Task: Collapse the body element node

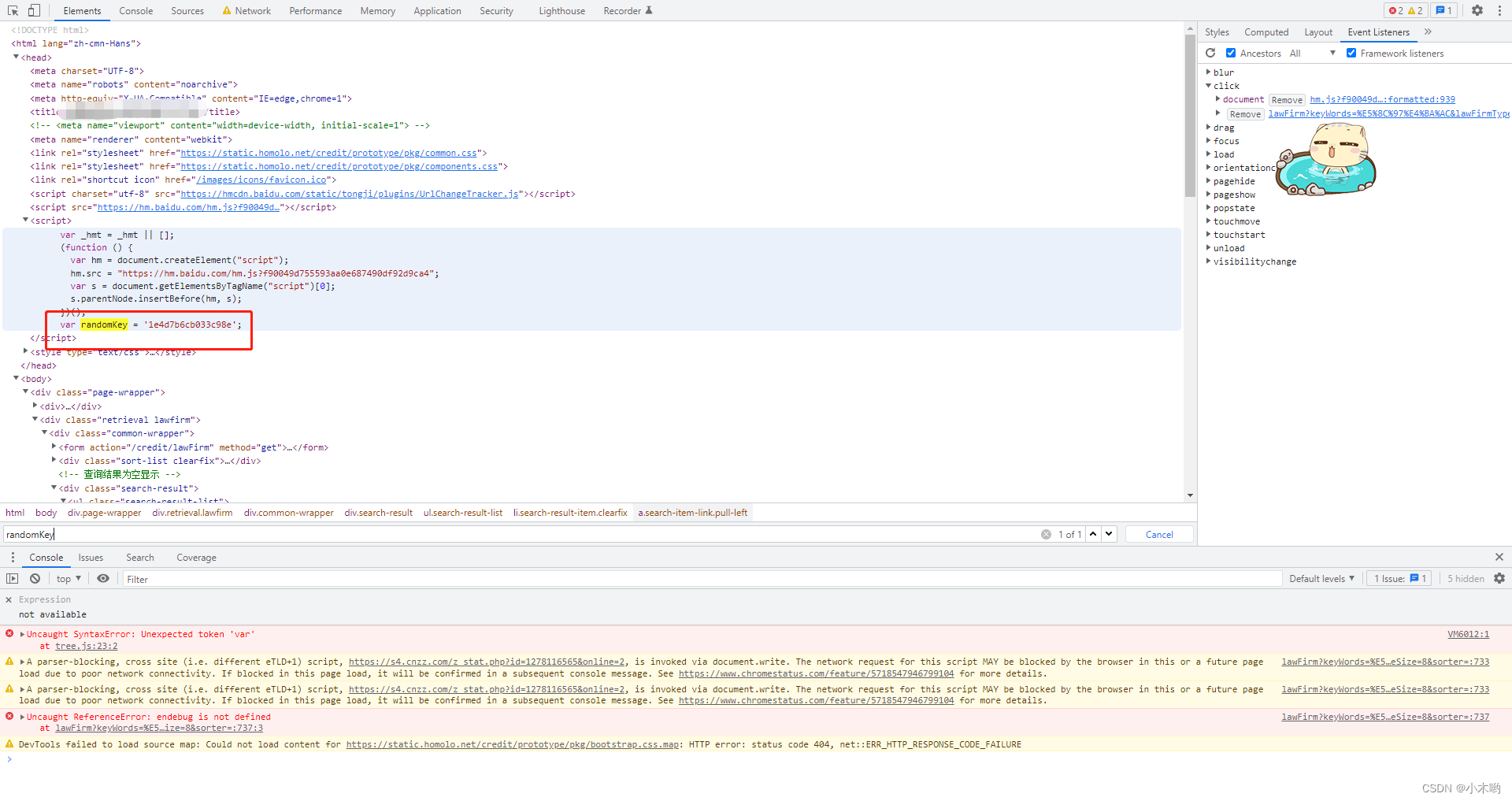Action: click(x=16, y=378)
